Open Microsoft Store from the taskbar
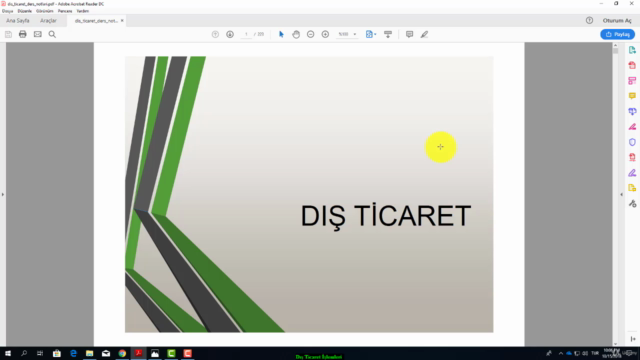The width and height of the screenshot is (640, 360). [x=57, y=353]
